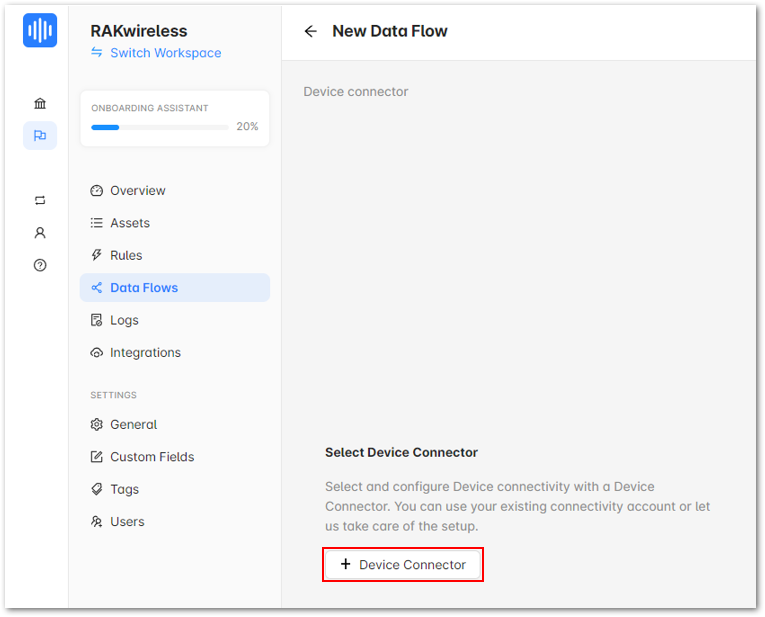Click the Switch Workspace link
This screenshot has width=765, height=617.
coord(165,53)
